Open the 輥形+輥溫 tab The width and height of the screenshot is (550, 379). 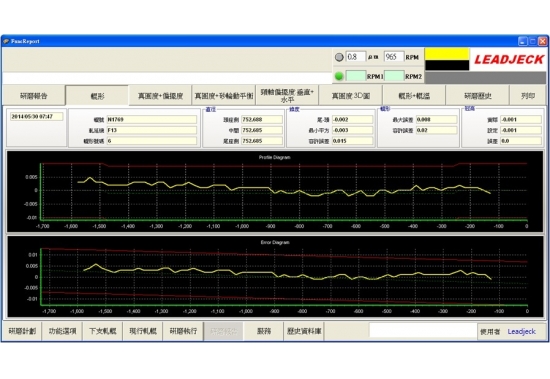pyautogui.click(x=414, y=95)
